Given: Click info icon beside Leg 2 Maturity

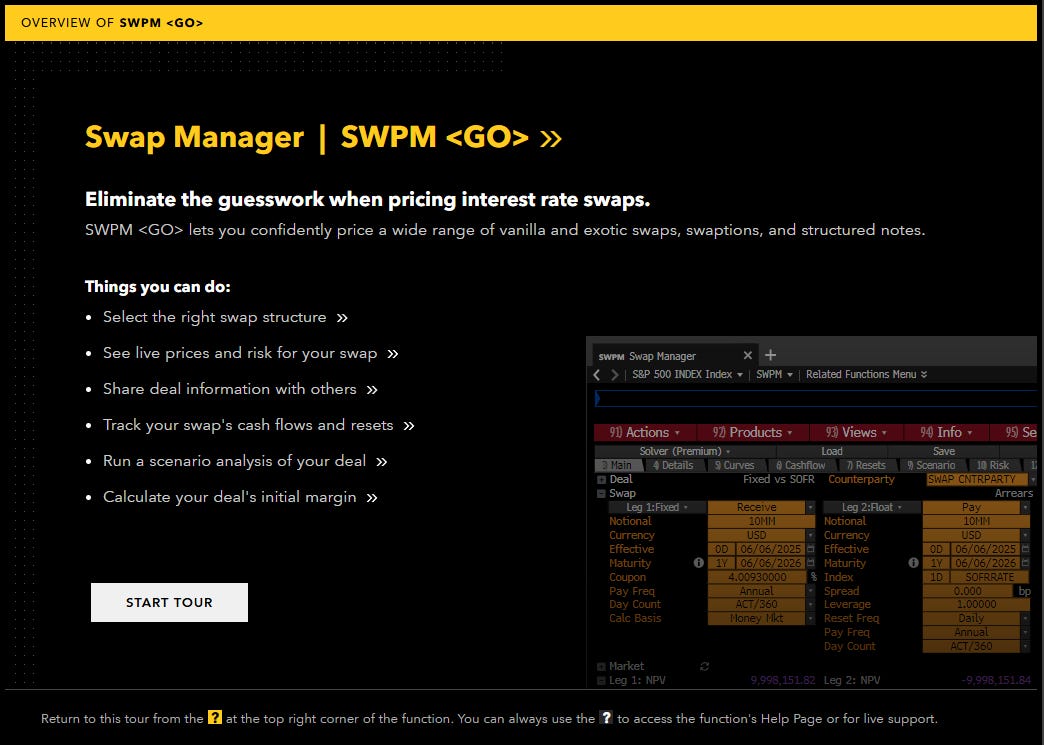Looking at the screenshot, I should (x=914, y=563).
